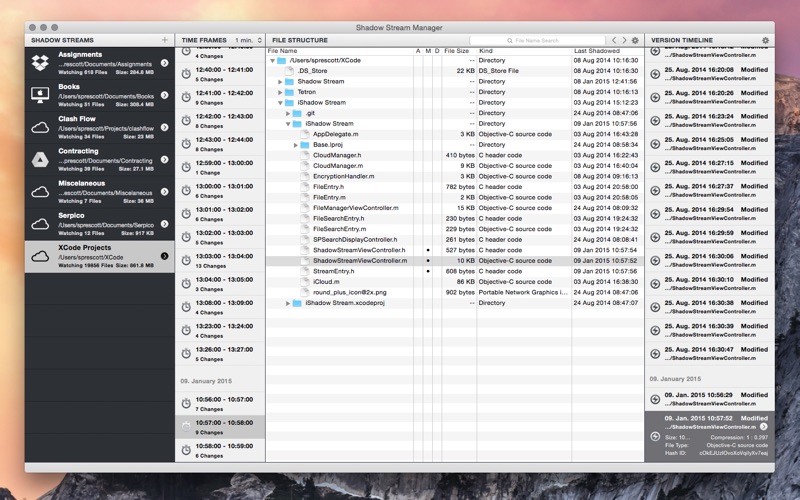Go to next search result arrow
Screen dimensions: 800x500
tap(624, 40)
